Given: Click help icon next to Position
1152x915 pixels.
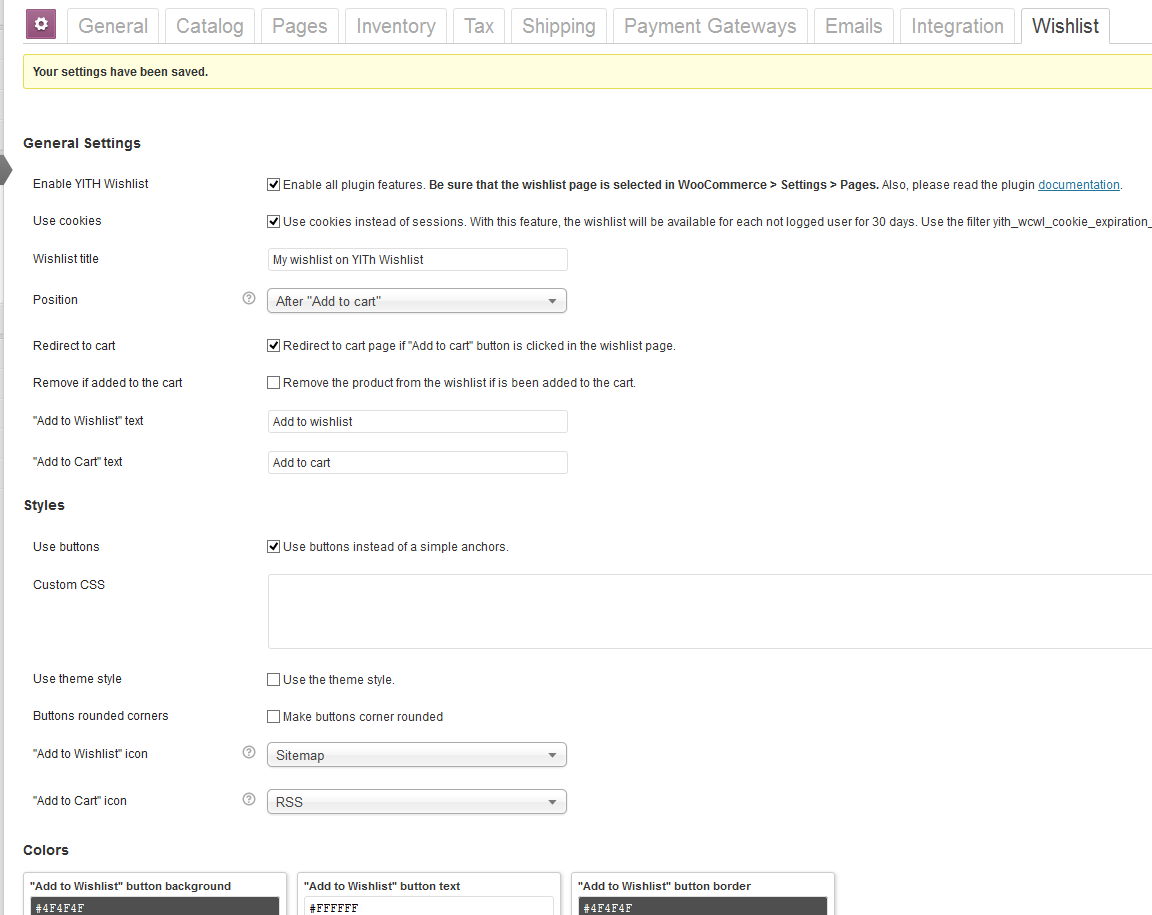Looking at the screenshot, I should point(249,299).
